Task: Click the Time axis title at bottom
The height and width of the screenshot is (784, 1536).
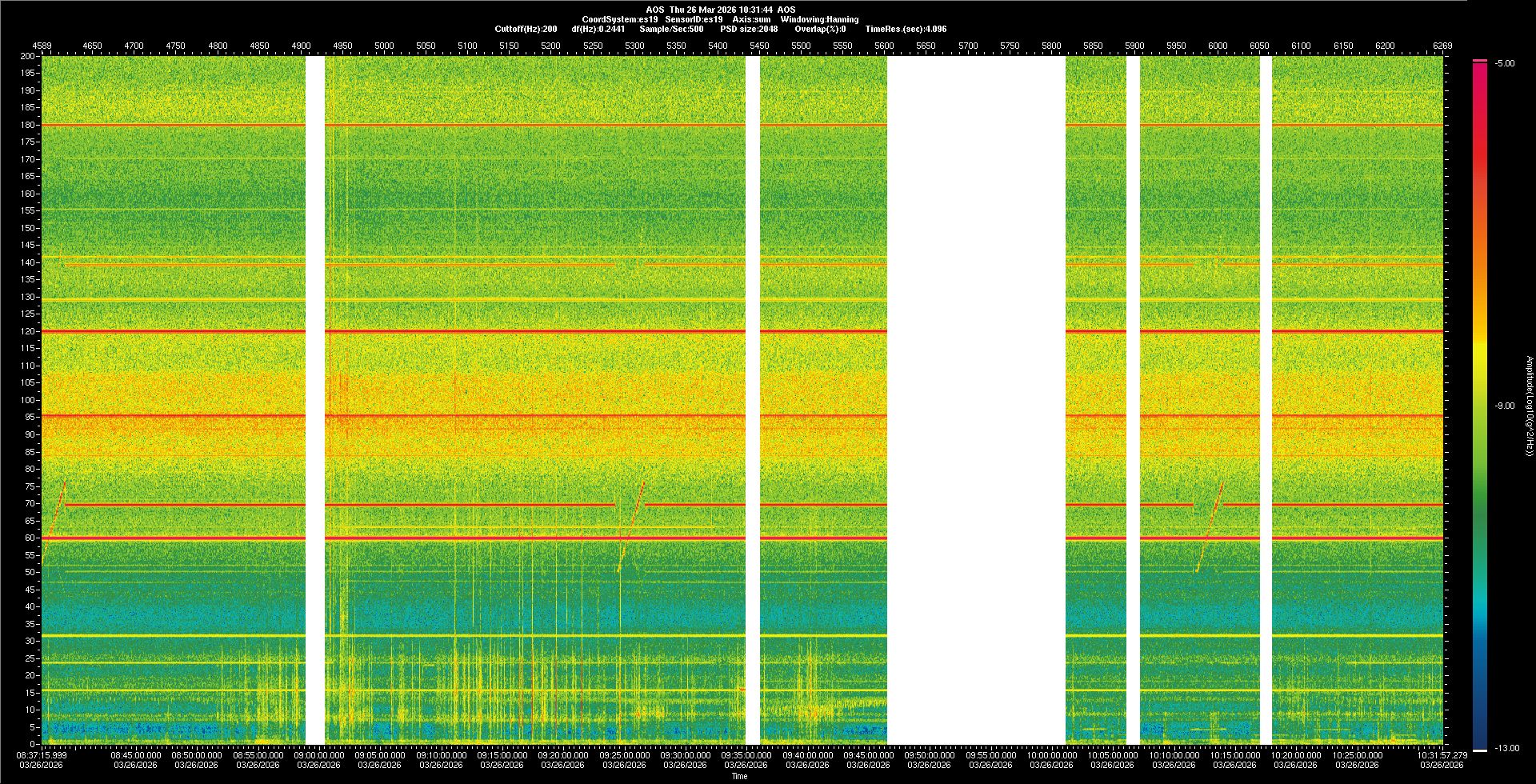Action: 739,776
